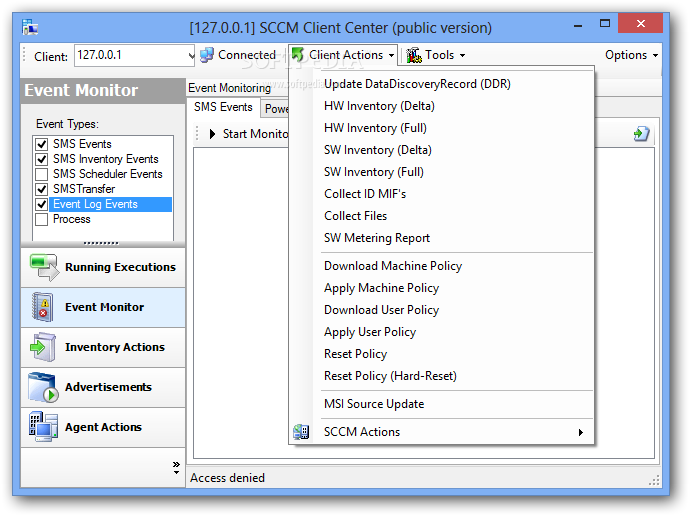Select Update DataDiscoveryRecord (DDR)
Screen dimensions: 690x516
coord(417,84)
